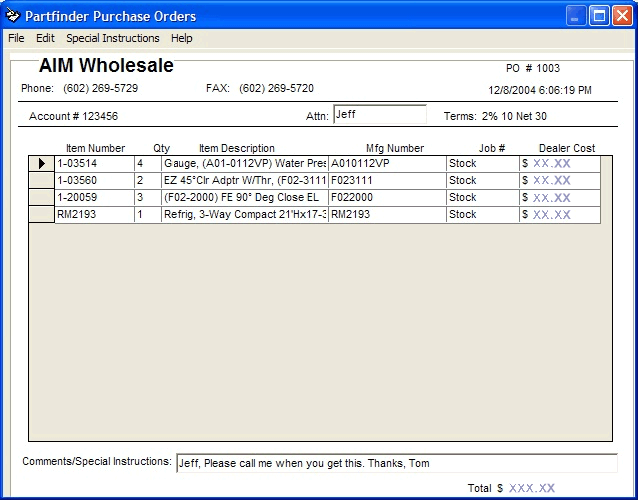Select row header for item 1-20059

(x=42, y=198)
